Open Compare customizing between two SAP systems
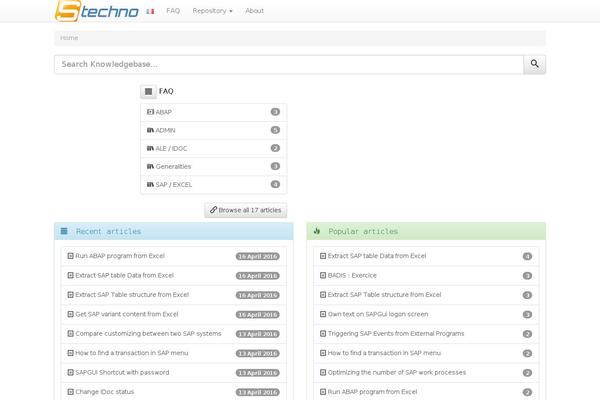Image resolution: width=600 pixels, height=400 pixels. tap(148, 334)
